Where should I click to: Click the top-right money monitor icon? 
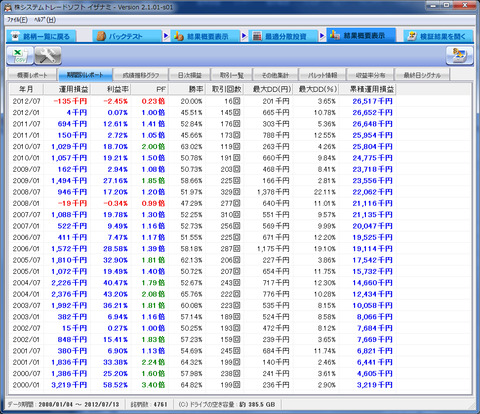[x=459, y=55]
